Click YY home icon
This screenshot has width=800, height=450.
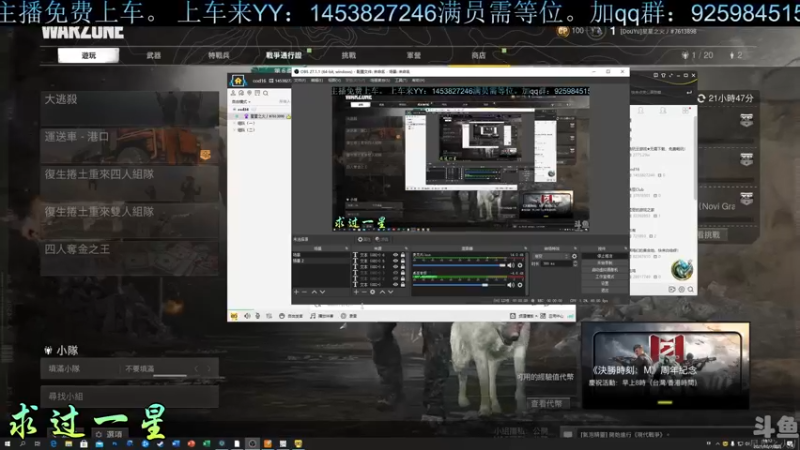click(238, 81)
